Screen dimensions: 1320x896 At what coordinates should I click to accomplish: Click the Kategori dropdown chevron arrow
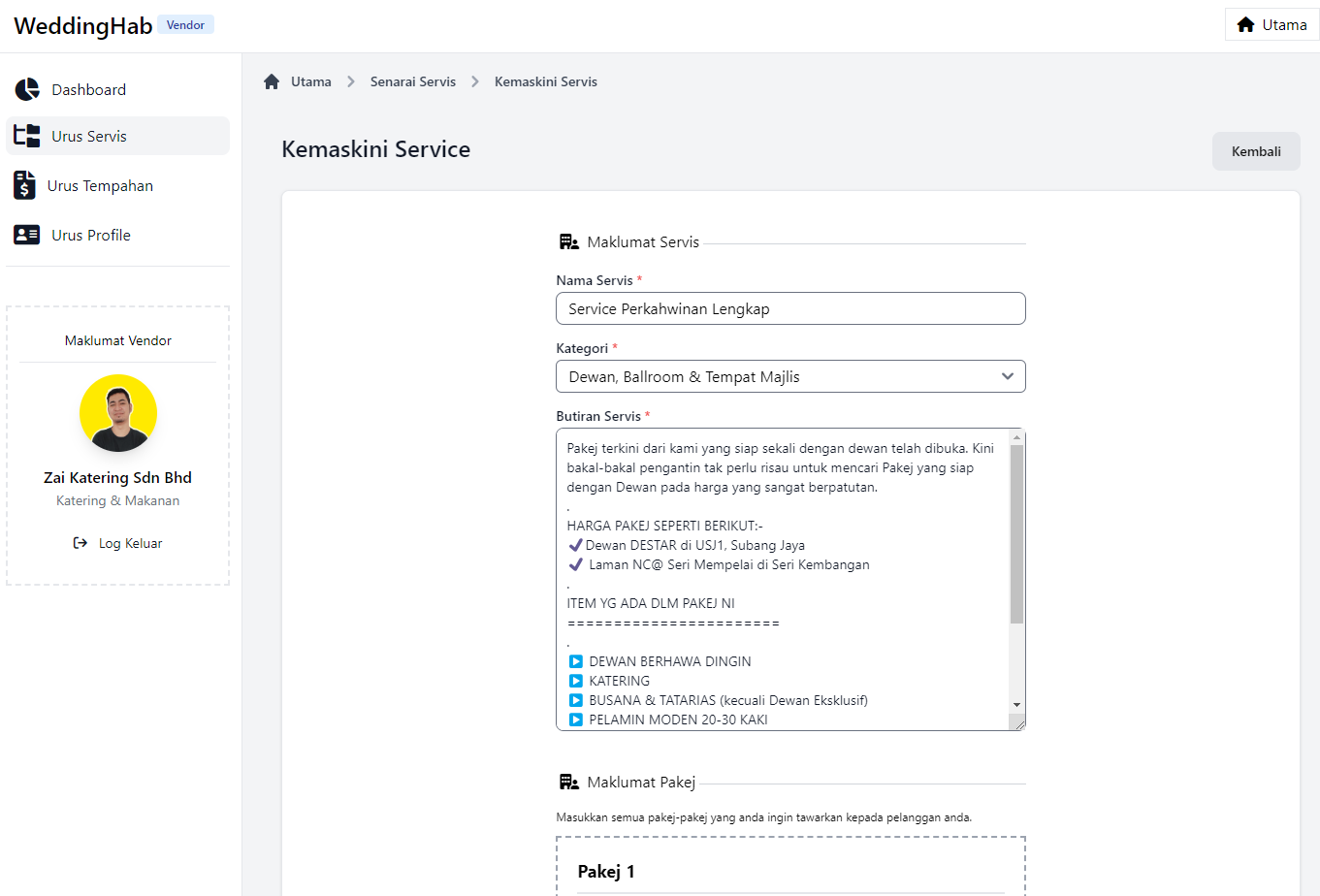pyautogui.click(x=1008, y=376)
